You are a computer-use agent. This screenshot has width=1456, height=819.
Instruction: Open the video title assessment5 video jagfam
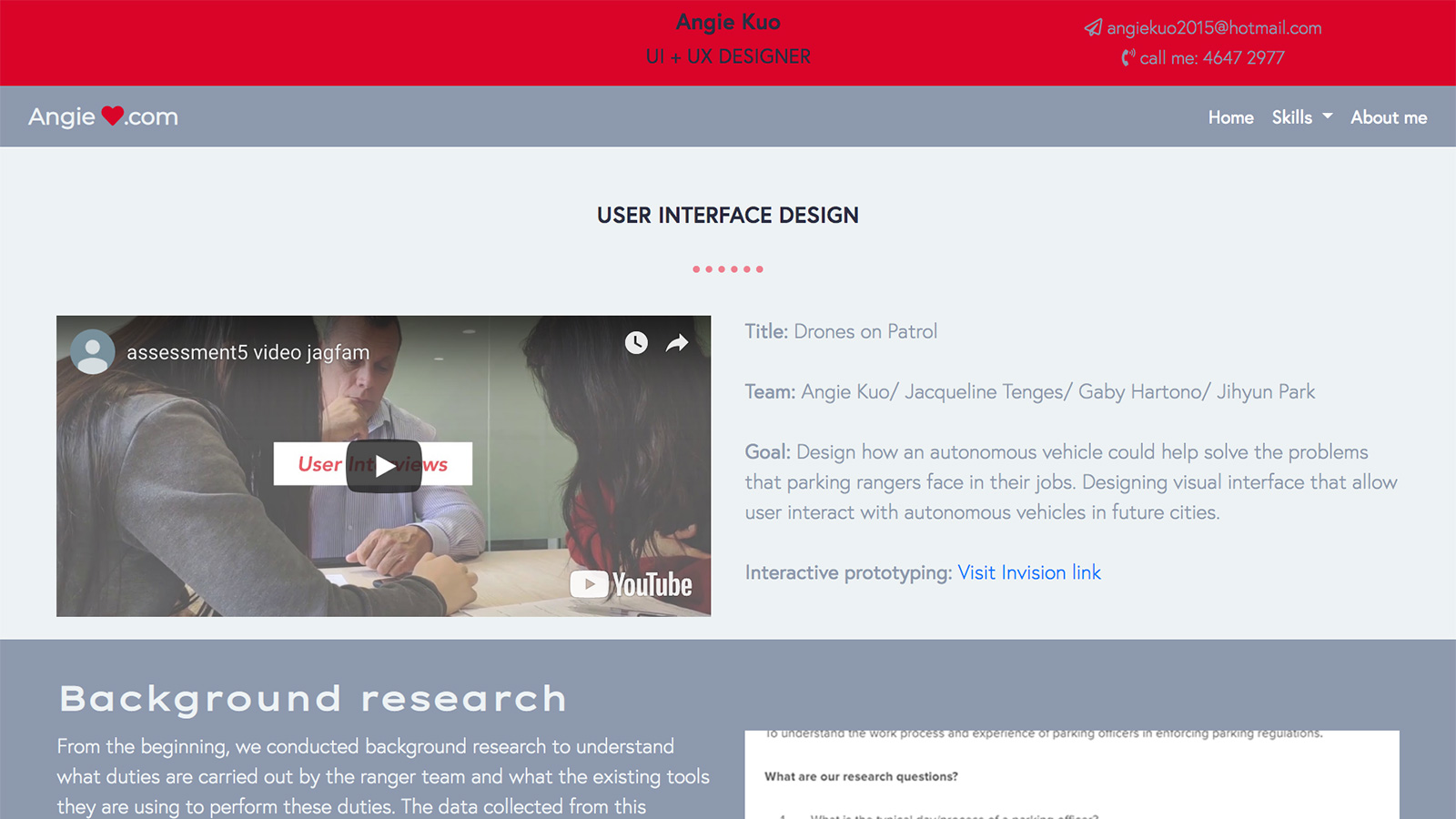tap(248, 352)
